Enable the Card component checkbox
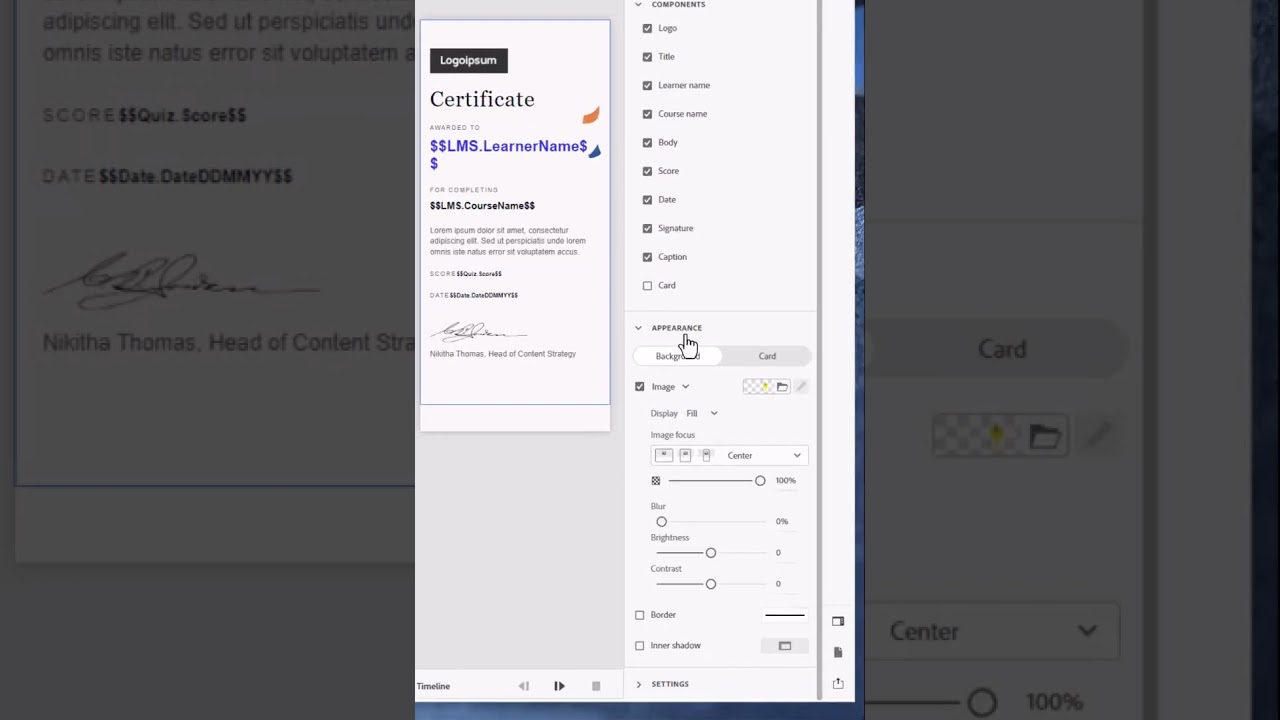 [647, 286]
